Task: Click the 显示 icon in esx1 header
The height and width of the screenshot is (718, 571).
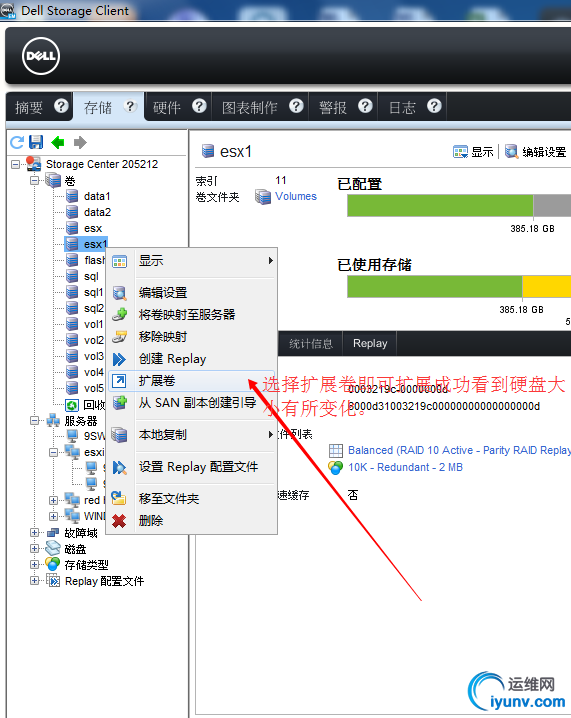Action: [460, 152]
